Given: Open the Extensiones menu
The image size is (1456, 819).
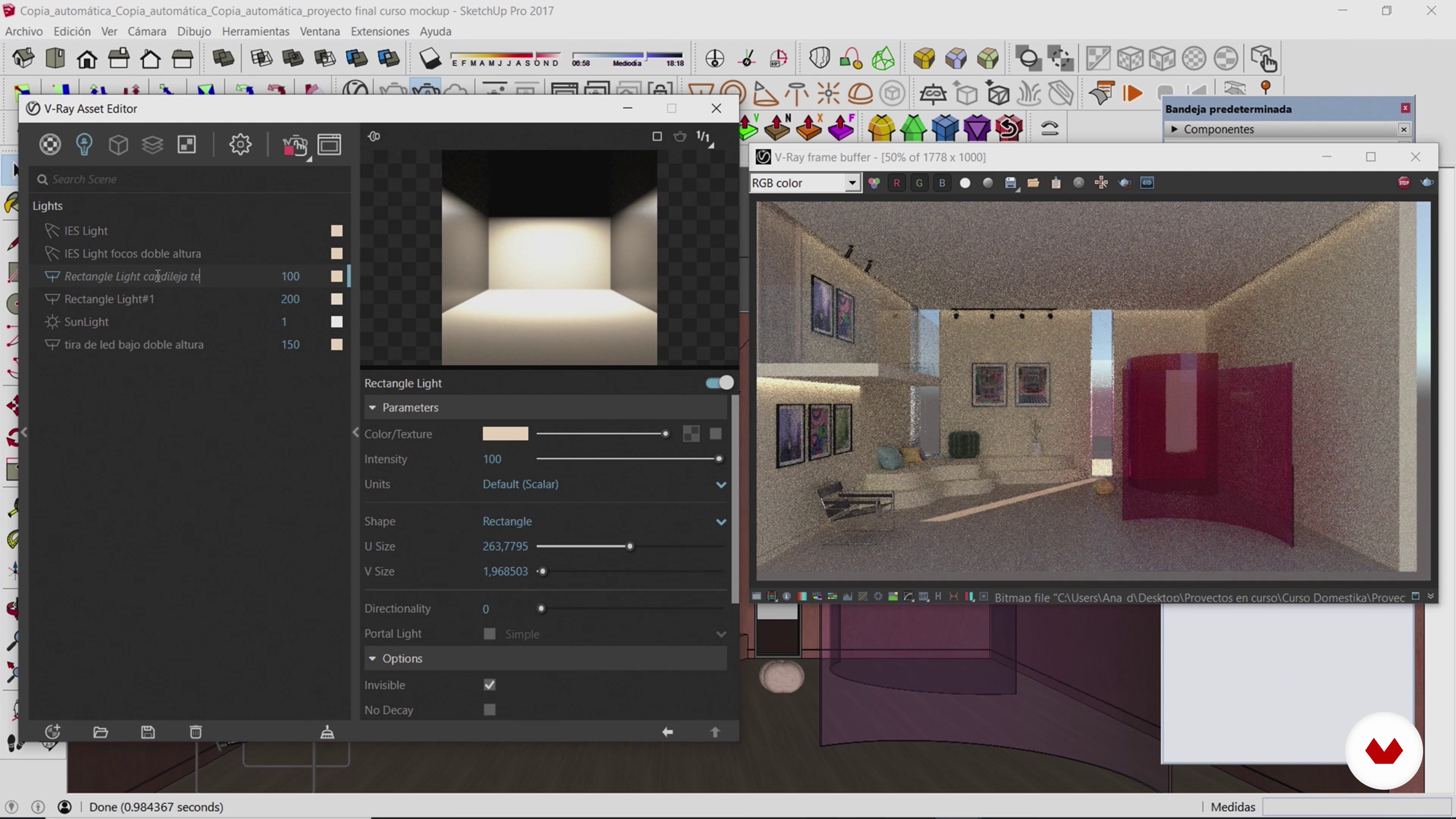Looking at the screenshot, I should [x=380, y=31].
